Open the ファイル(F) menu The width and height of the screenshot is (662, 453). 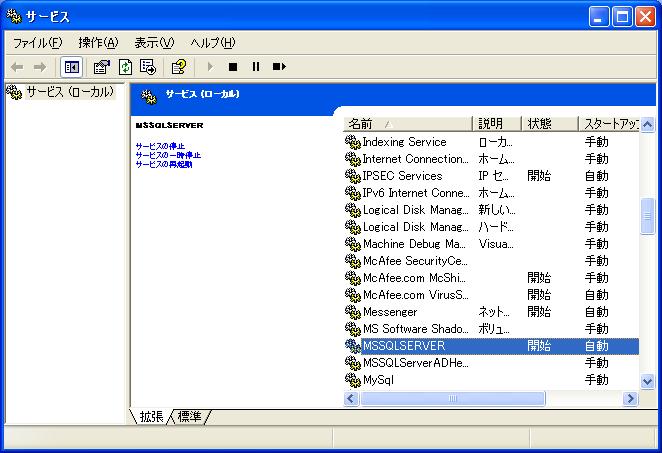point(38,43)
